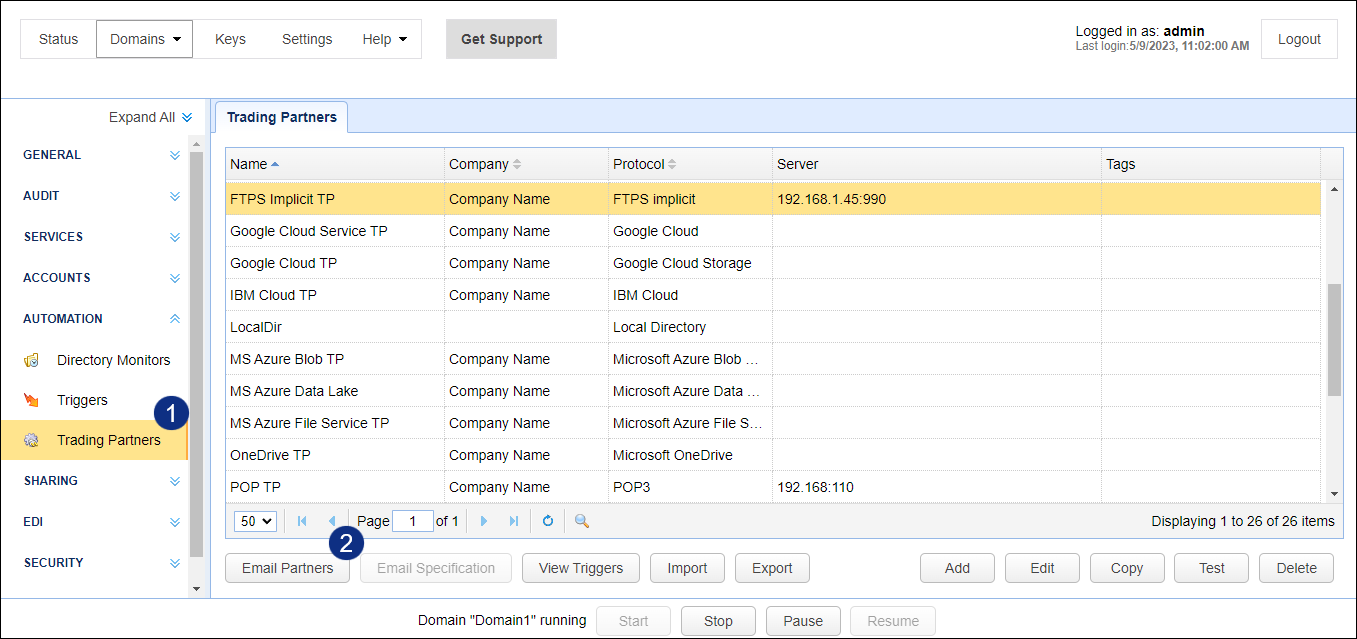This screenshot has width=1357, height=639.
Task: Sort table by Protocol column
Action: (x=690, y=164)
